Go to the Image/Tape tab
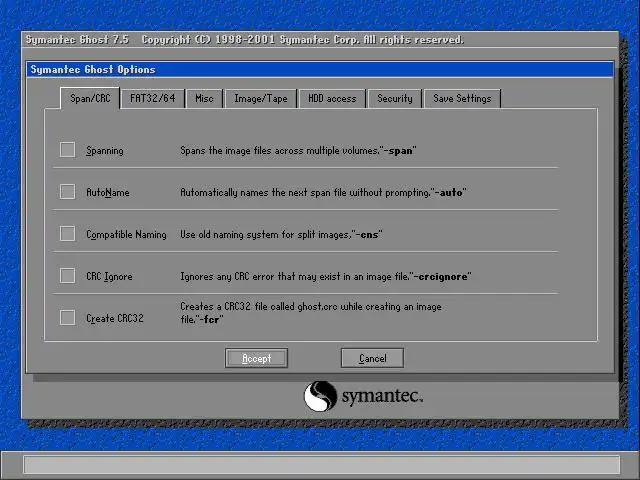The width and height of the screenshot is (640, 480). coord(261,98)
